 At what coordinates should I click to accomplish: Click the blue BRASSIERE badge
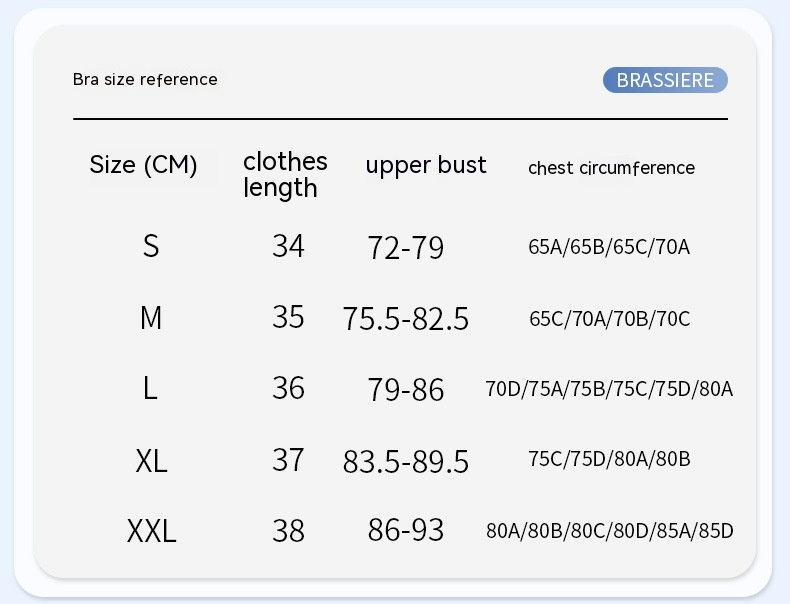click(665, 80)
